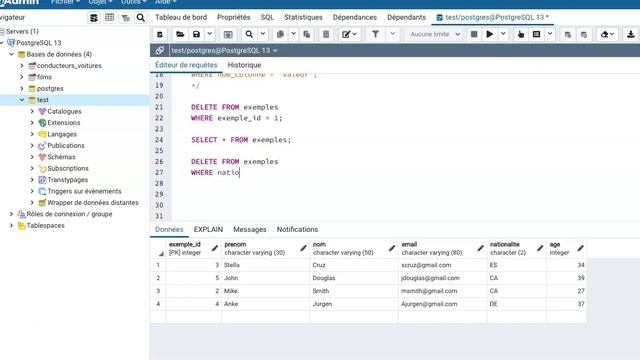Click in the query editor at line 27
Image resolution: width=640 pixels, height=360 pixels.
pyautogui.click(x=406, y=172)
